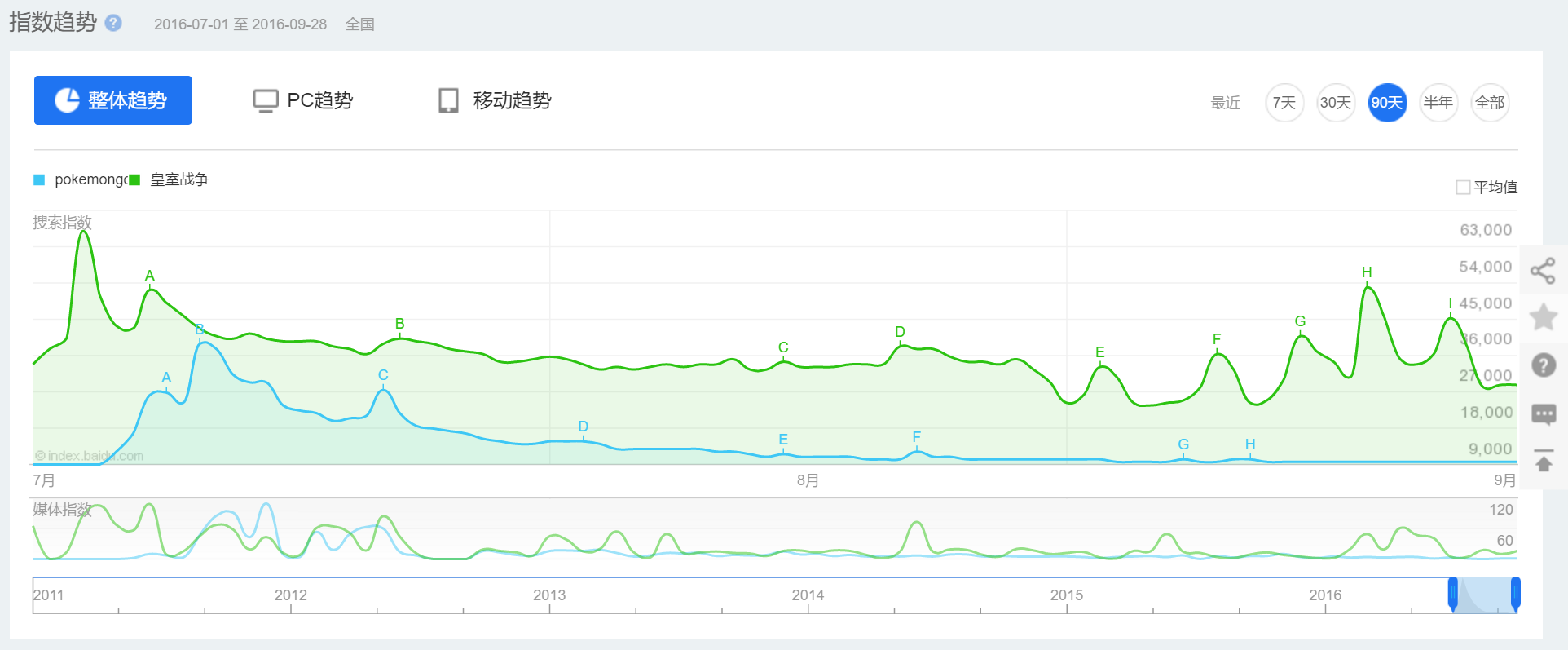Image resolution: width=1568 pixels, height=650 pixels.
Task: Choose the 7天 time range
Action: click(1284, 103)
